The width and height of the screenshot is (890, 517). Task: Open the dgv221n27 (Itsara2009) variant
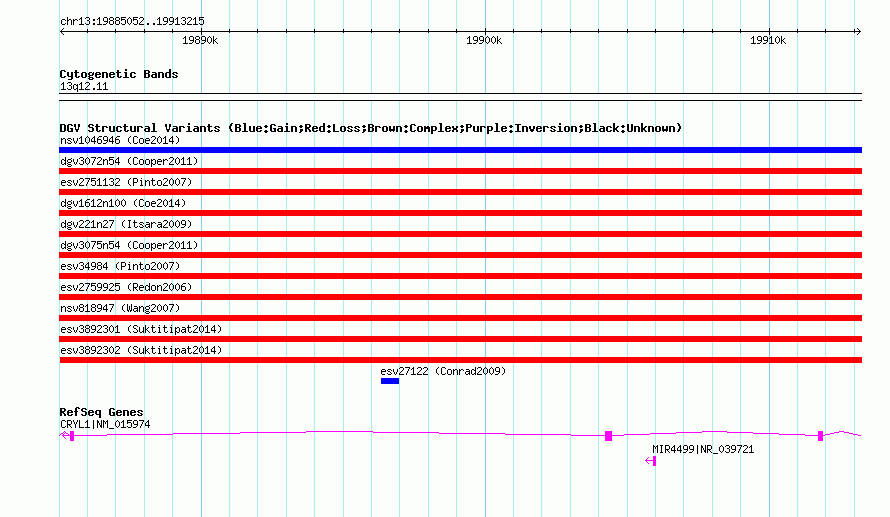126,224
